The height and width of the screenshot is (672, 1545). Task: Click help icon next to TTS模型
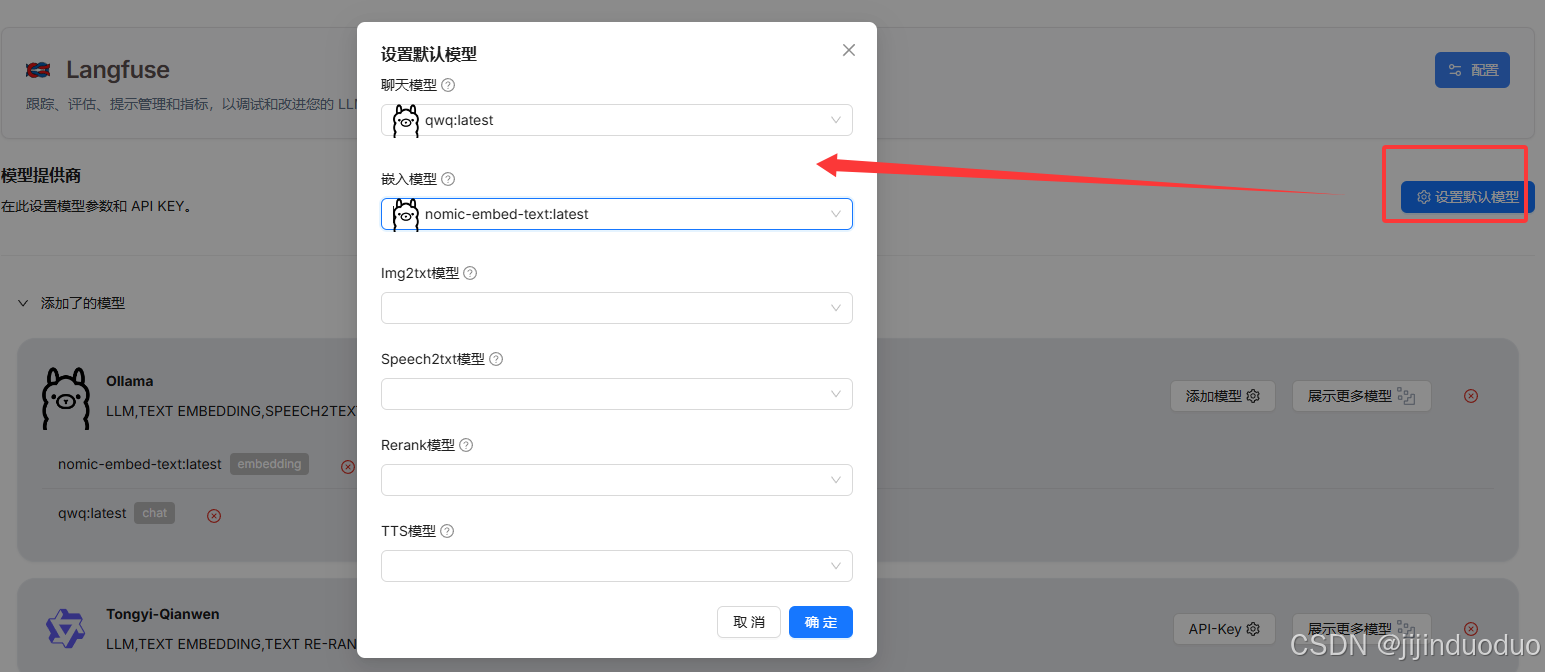click(447, 531)
